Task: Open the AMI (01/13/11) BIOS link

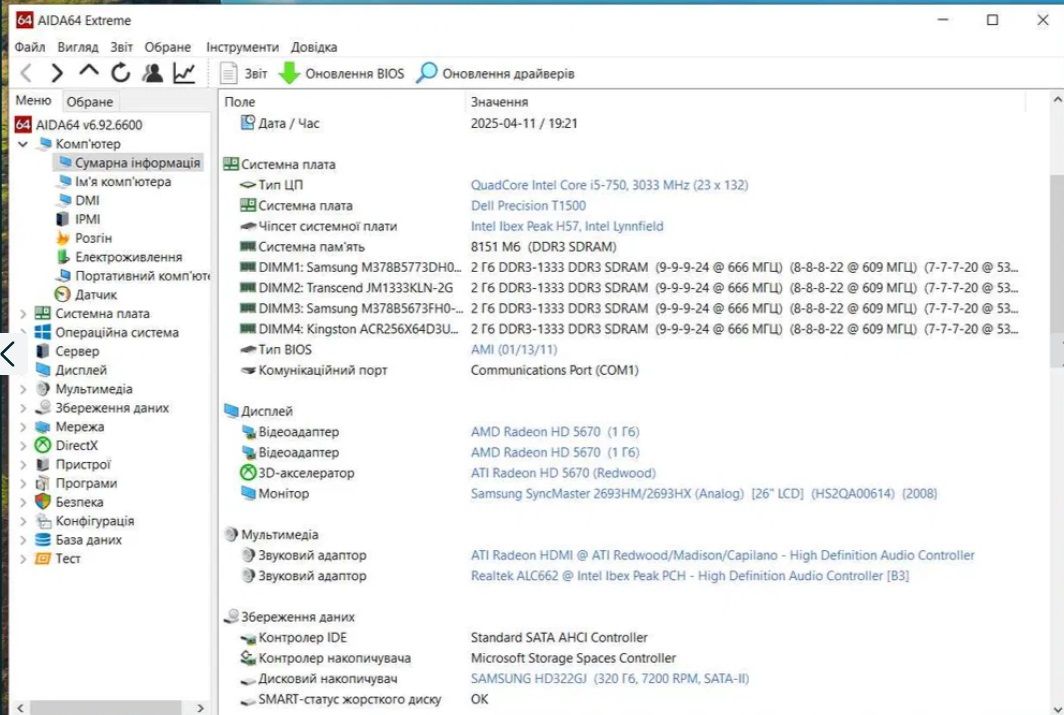Action: pyautogui.click(x=514, y=349)
